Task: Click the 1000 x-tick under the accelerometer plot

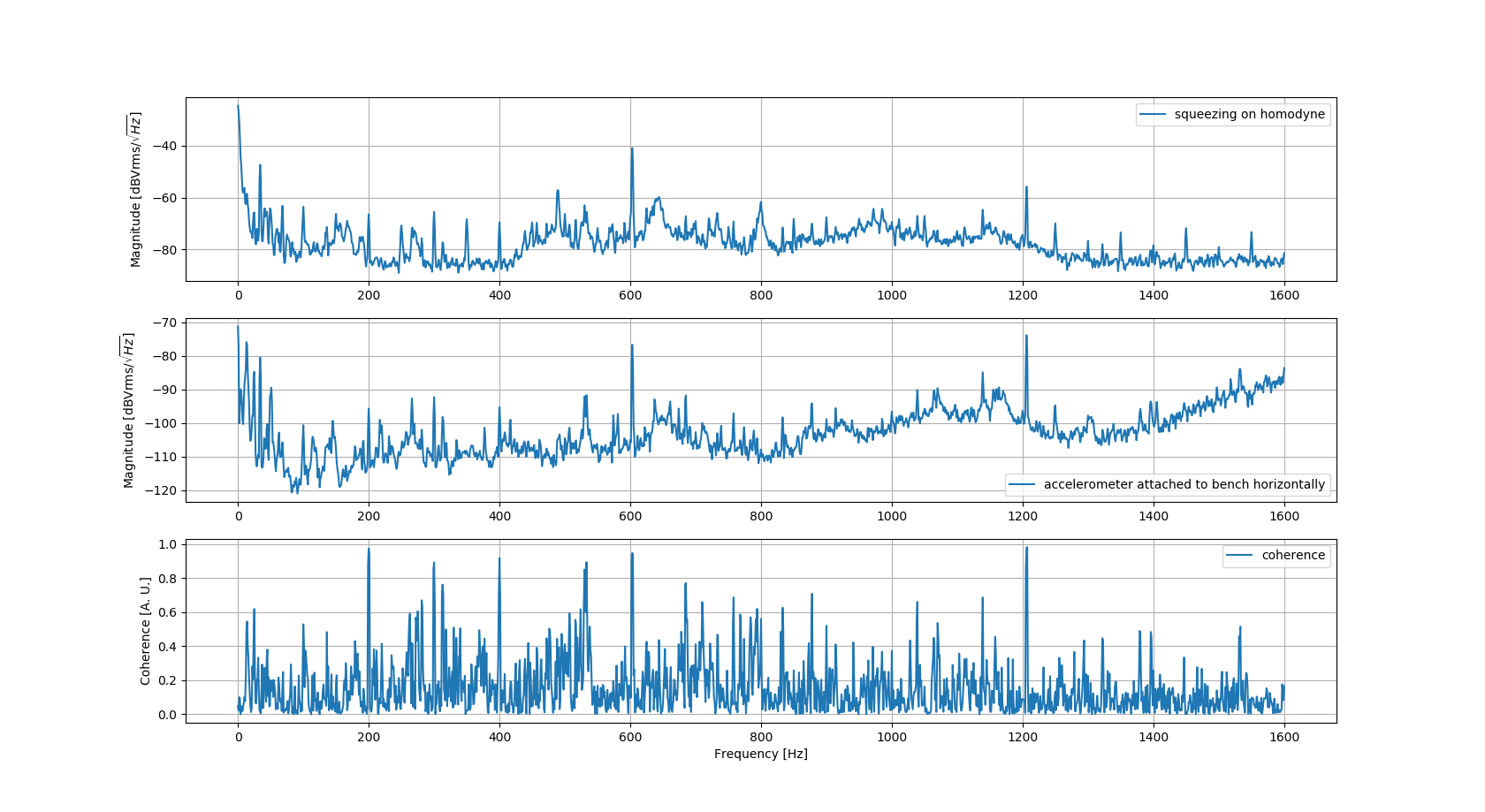Action: [x=892, y=516]
